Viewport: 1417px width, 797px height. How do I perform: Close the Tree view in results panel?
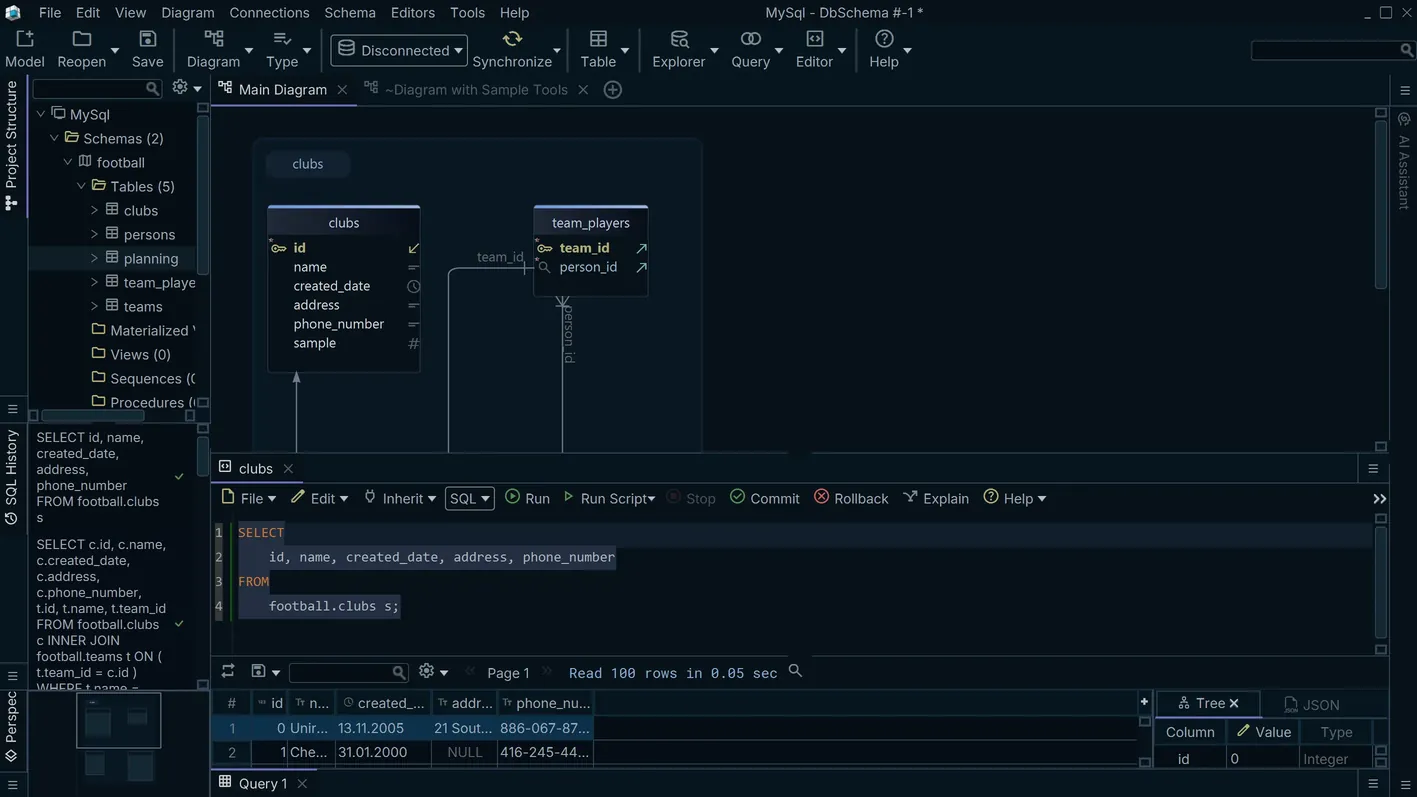pyautogui.click(x=1234, y=703)
